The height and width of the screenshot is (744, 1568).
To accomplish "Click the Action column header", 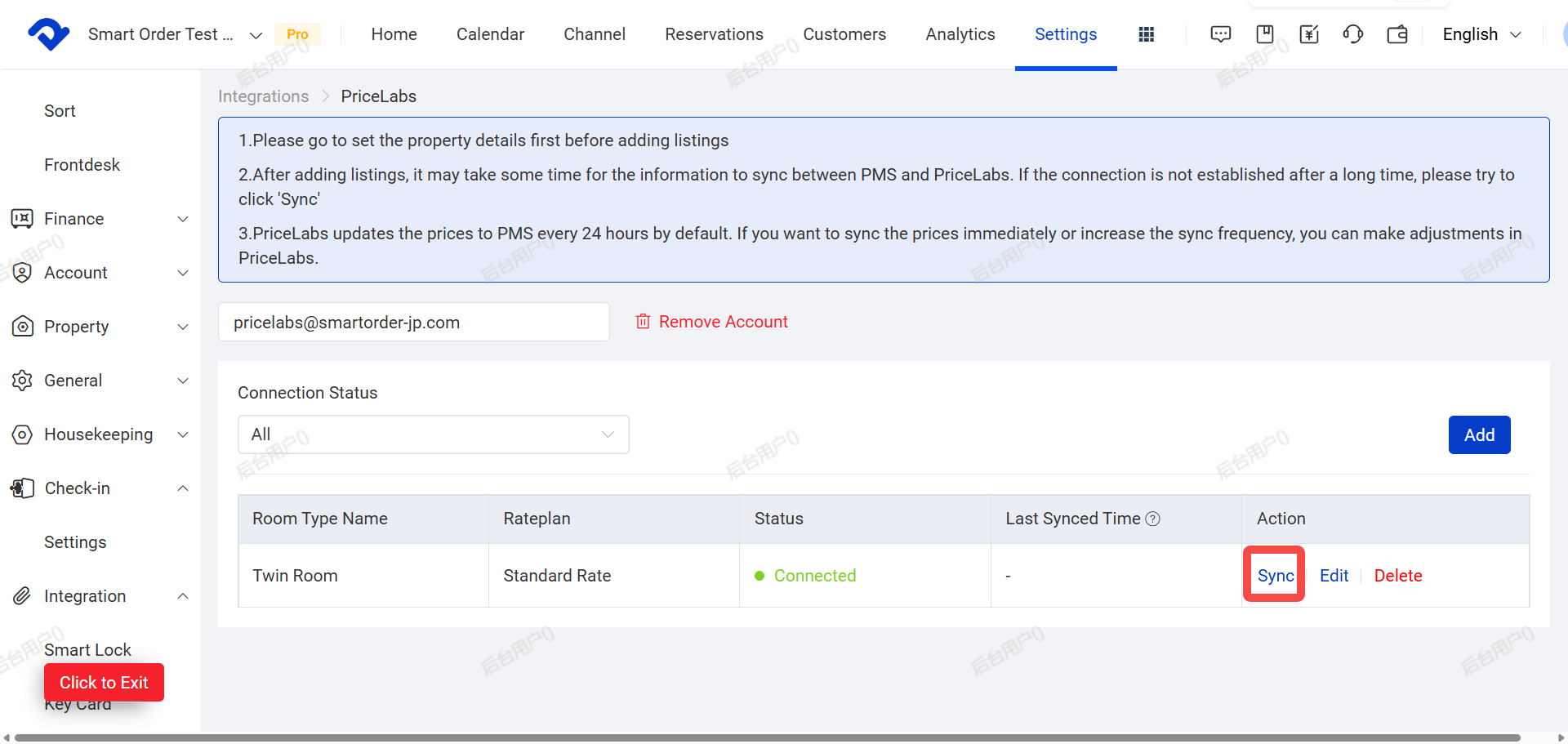I will coord(1385,519).
